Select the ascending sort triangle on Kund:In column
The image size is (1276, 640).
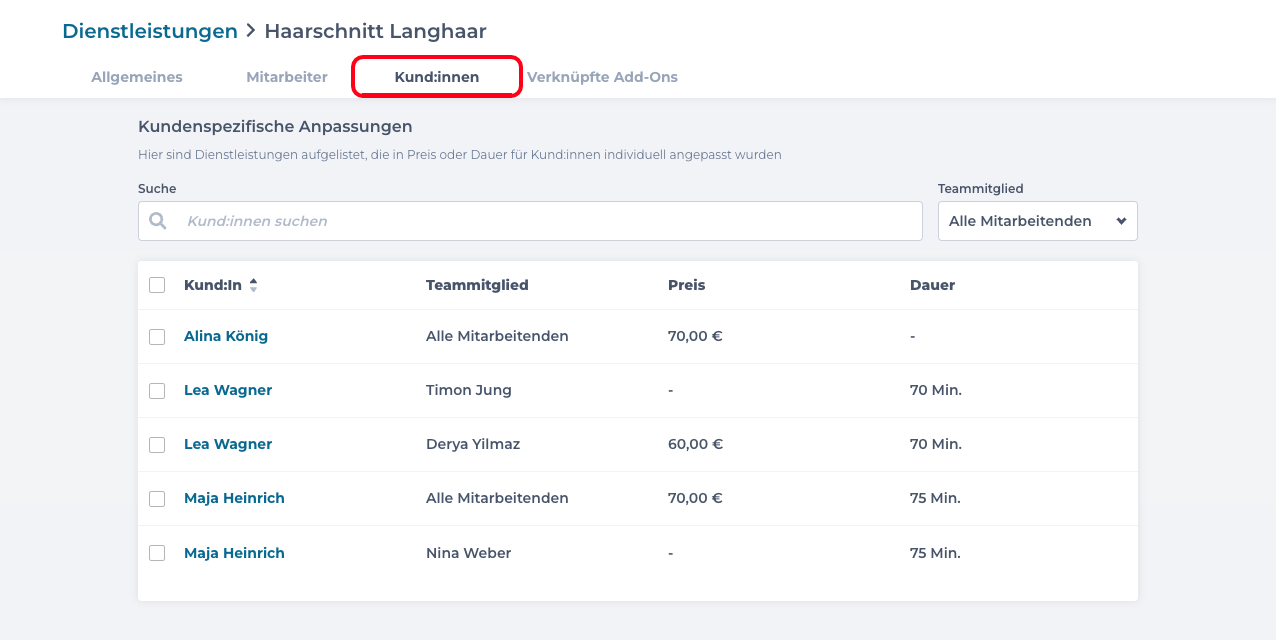pos(253,280)
